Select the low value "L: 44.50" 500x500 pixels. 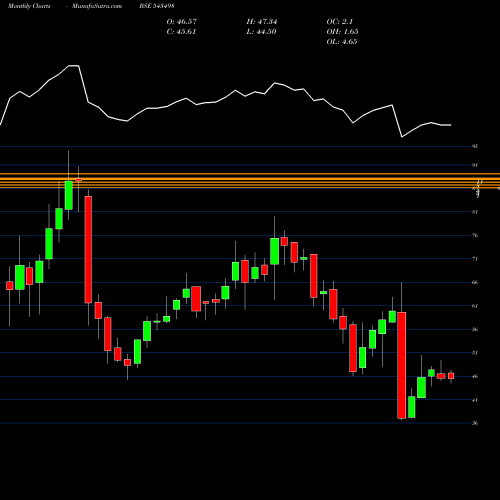click(x=261, y=32)
